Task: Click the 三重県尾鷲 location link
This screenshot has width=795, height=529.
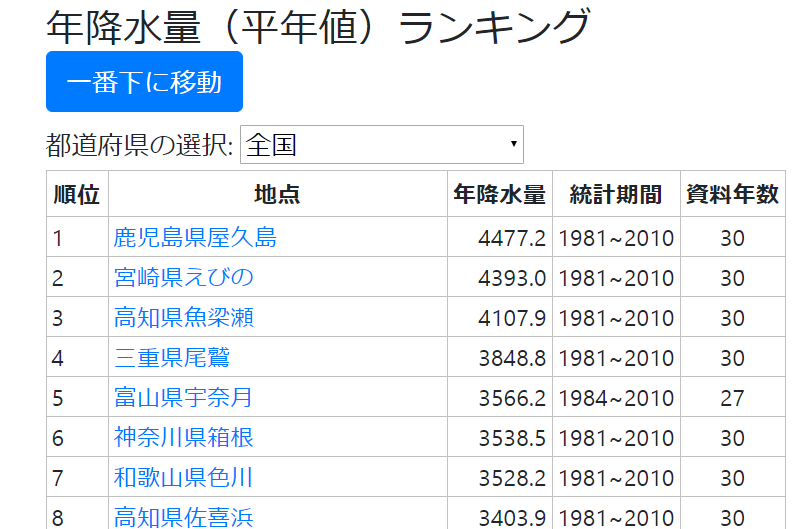Action: [172, 358]
